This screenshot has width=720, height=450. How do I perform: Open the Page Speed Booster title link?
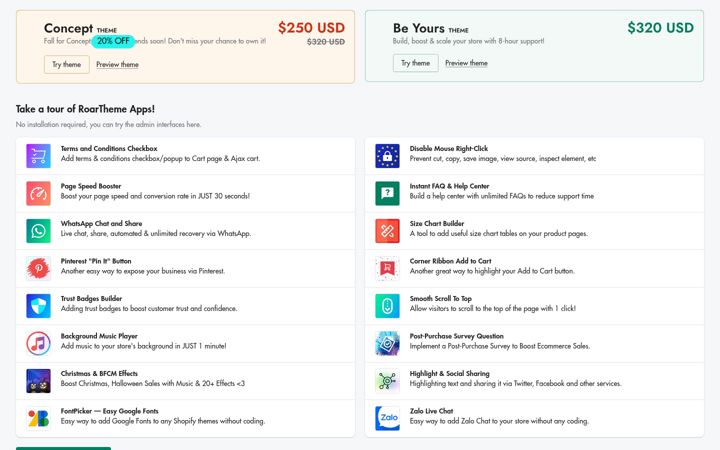[x=91, y=186]
